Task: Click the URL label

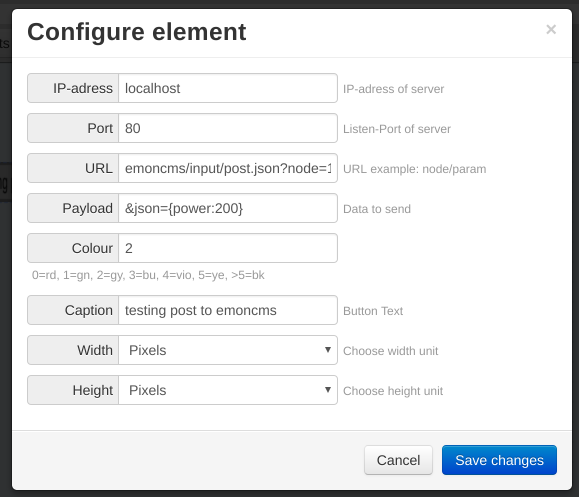Action: point(73,168)
